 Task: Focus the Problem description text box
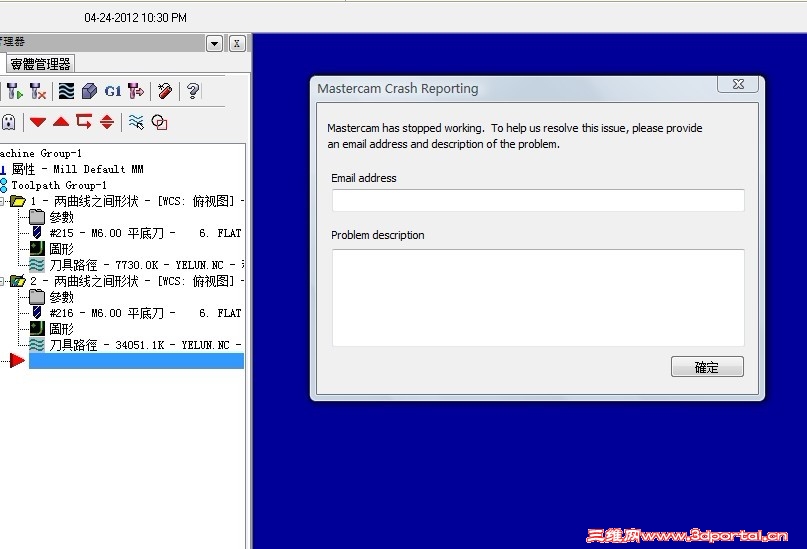538,298
